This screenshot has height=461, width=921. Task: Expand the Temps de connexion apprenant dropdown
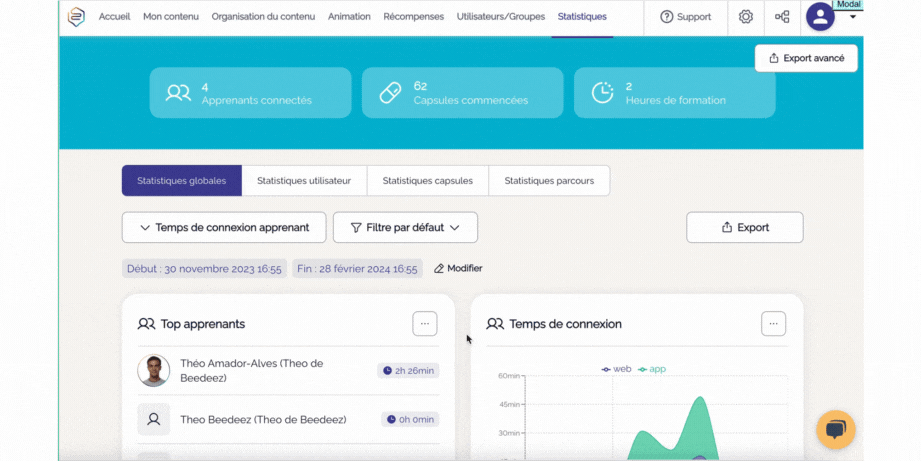224,228
